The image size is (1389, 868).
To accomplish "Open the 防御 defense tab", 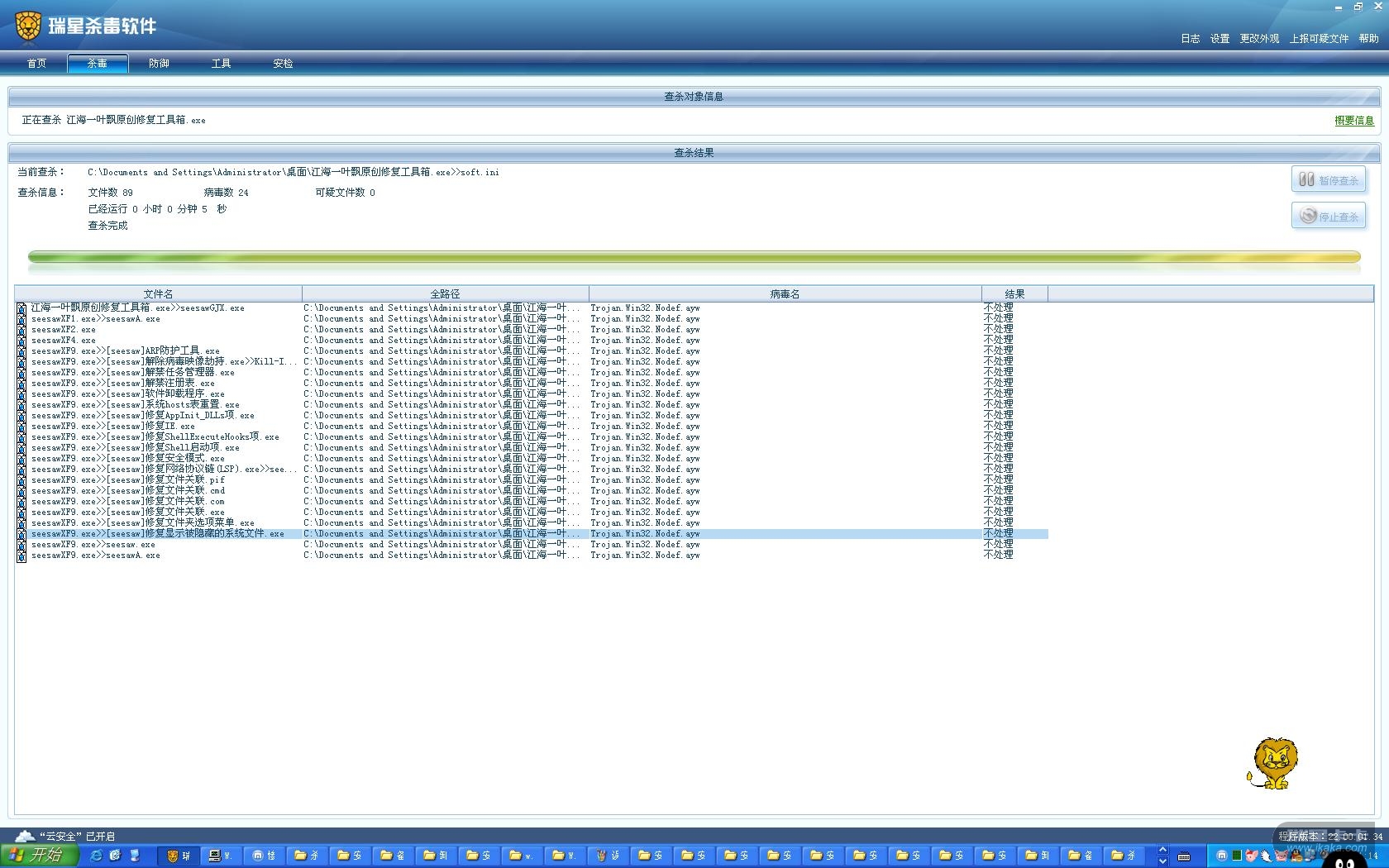I will click(159, 64).
